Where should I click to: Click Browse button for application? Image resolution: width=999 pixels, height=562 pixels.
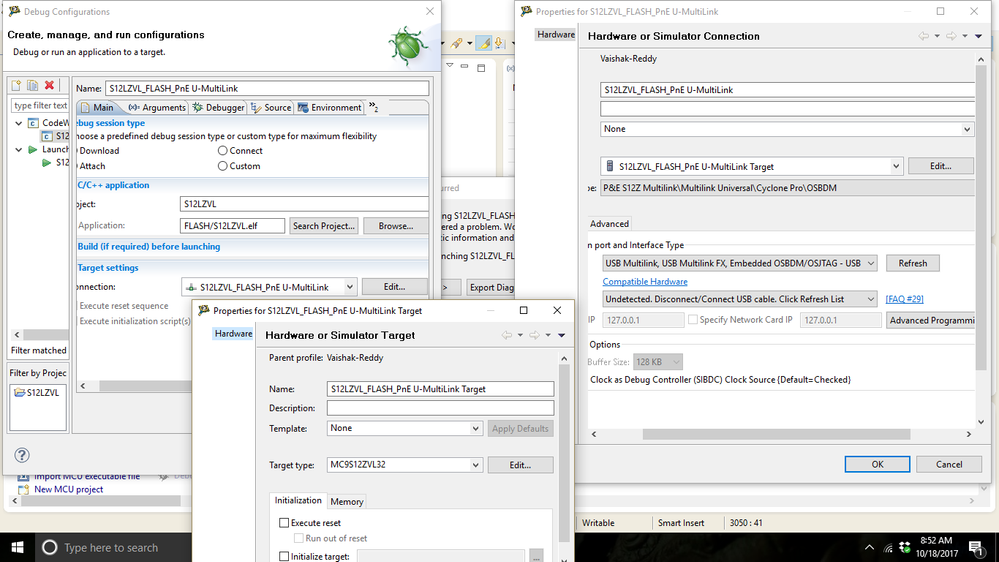point(396,226)
